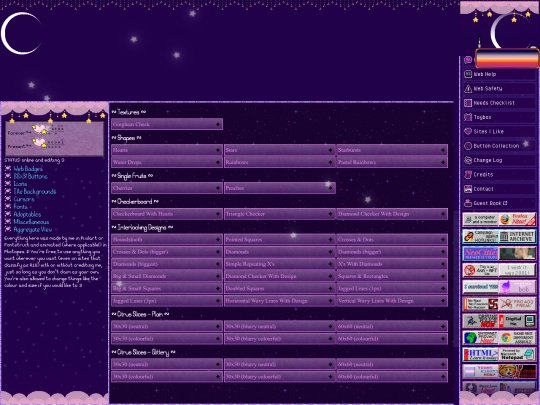
Task: Click the bow icon beside Icons
Action: pyautogui.click(x=8, y=184)
